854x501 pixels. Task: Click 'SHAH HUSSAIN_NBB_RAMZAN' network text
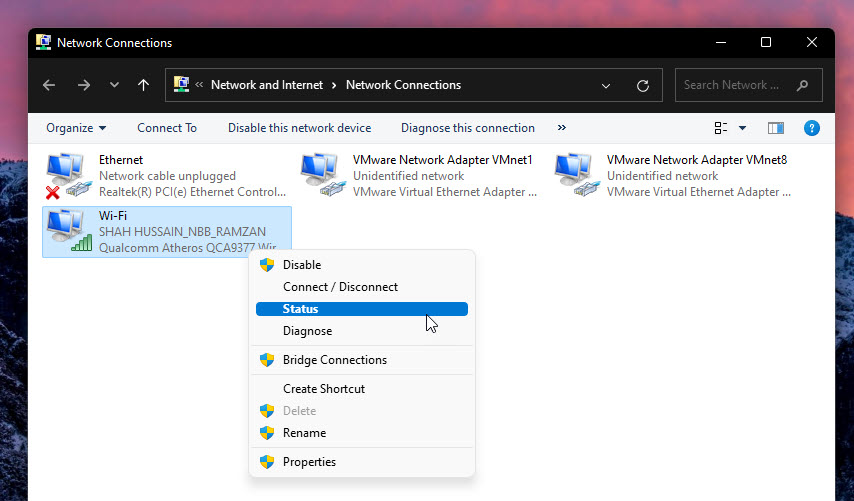[x=182, y=231]
